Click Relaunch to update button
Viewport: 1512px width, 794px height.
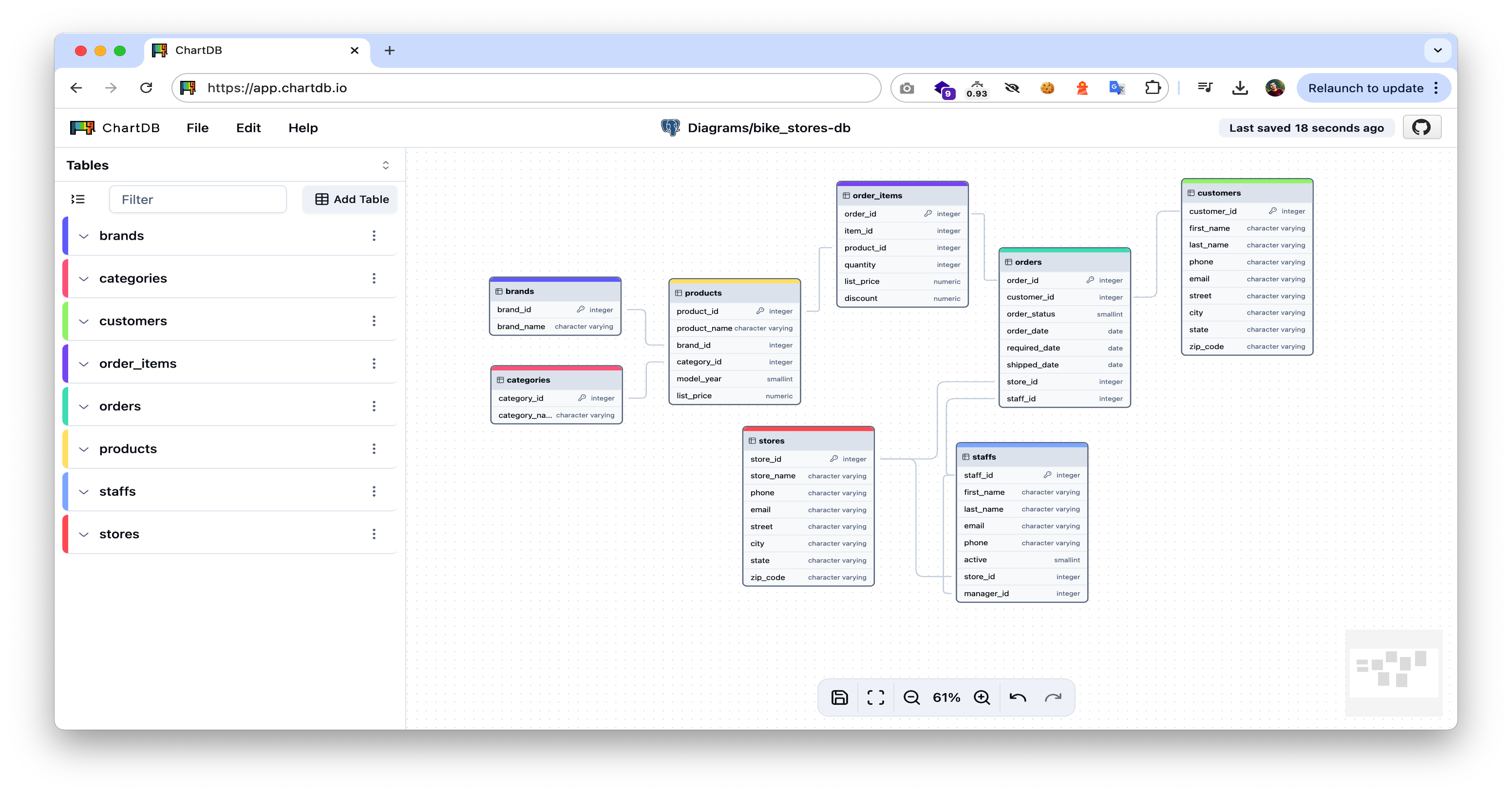pyautogui.click(x=1365, y=88)
